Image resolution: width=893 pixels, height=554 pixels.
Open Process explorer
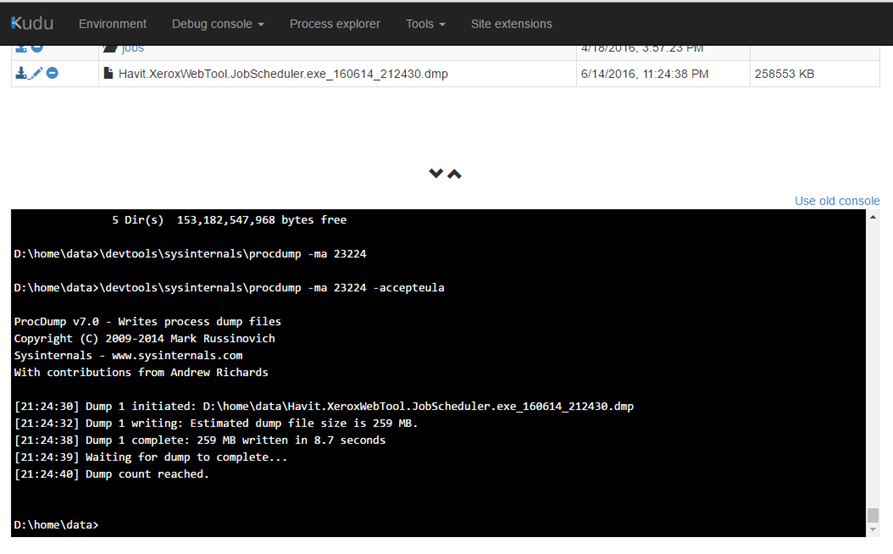tap(335, 24)
